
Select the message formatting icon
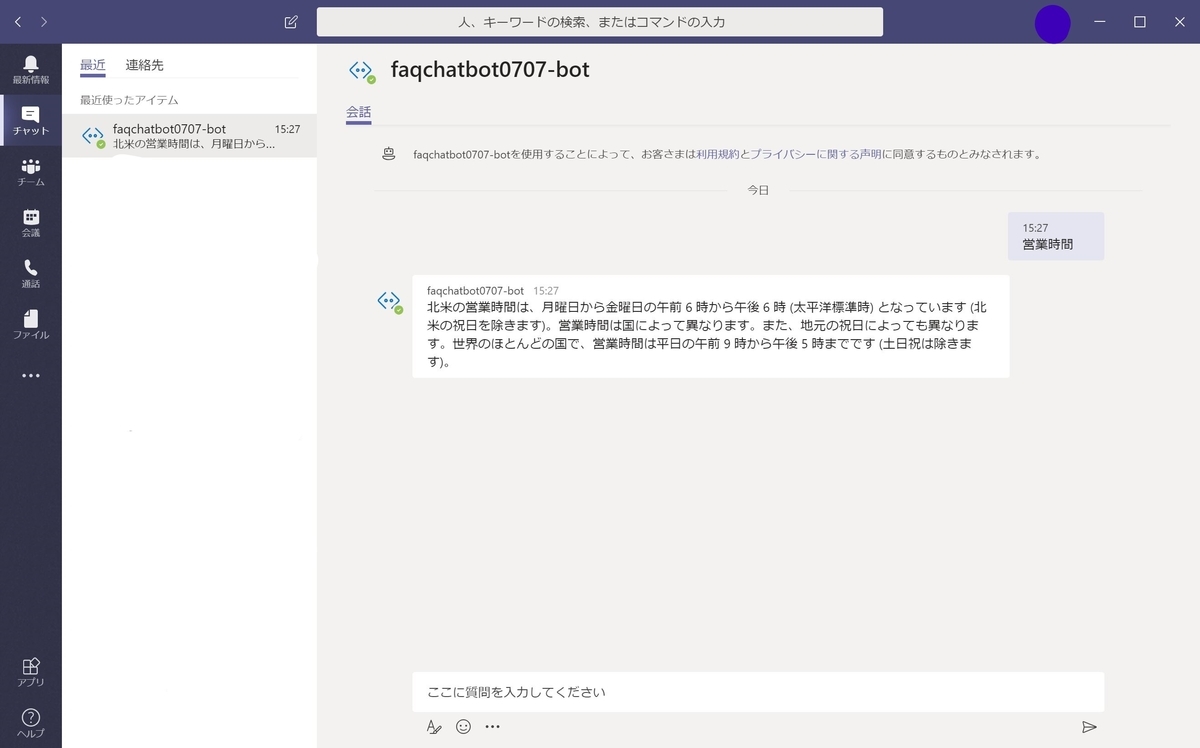click(433, 727)
